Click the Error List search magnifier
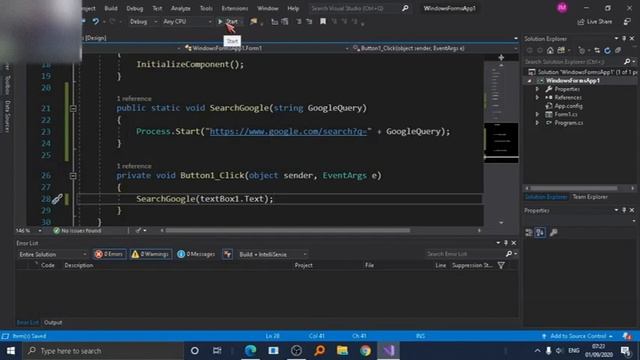 pos(509,254)
